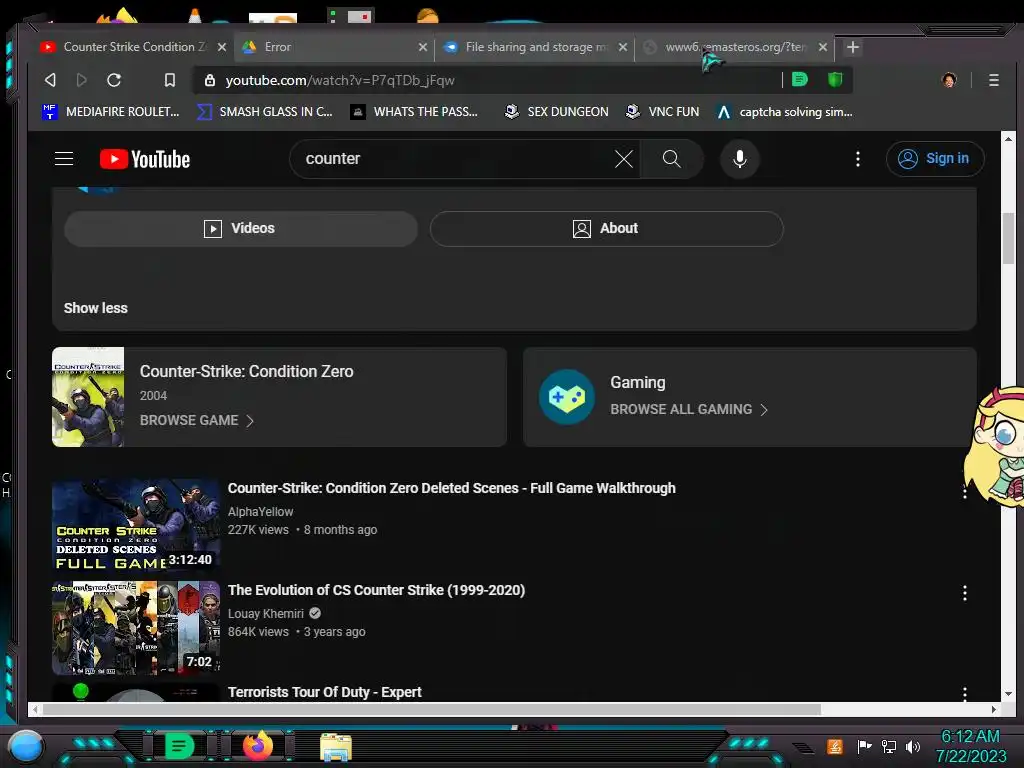The image size is (1024, 768).
Task: Open options for Terrorists Tour Of Duty video
Action: 965,694
